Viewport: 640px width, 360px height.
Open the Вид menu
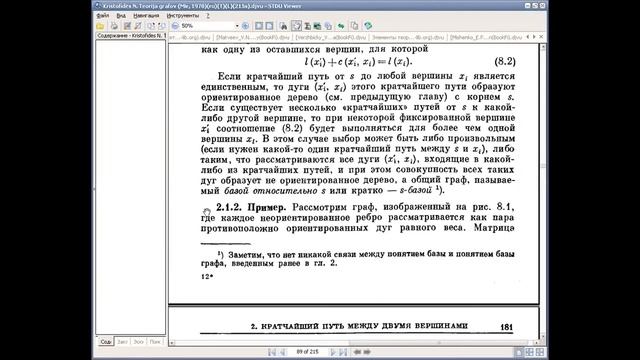pos(121,16)
